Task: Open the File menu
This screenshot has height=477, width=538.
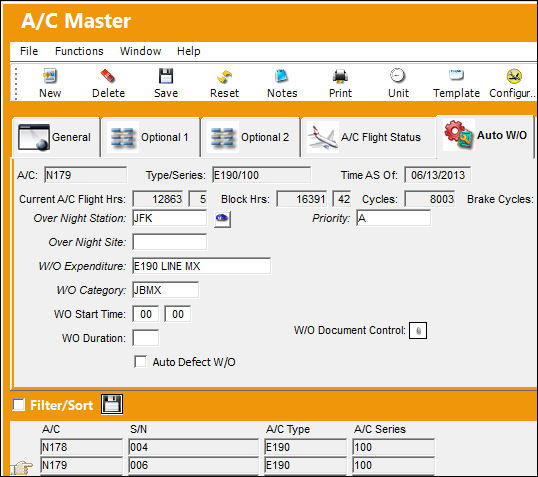Action: (29, 51)
